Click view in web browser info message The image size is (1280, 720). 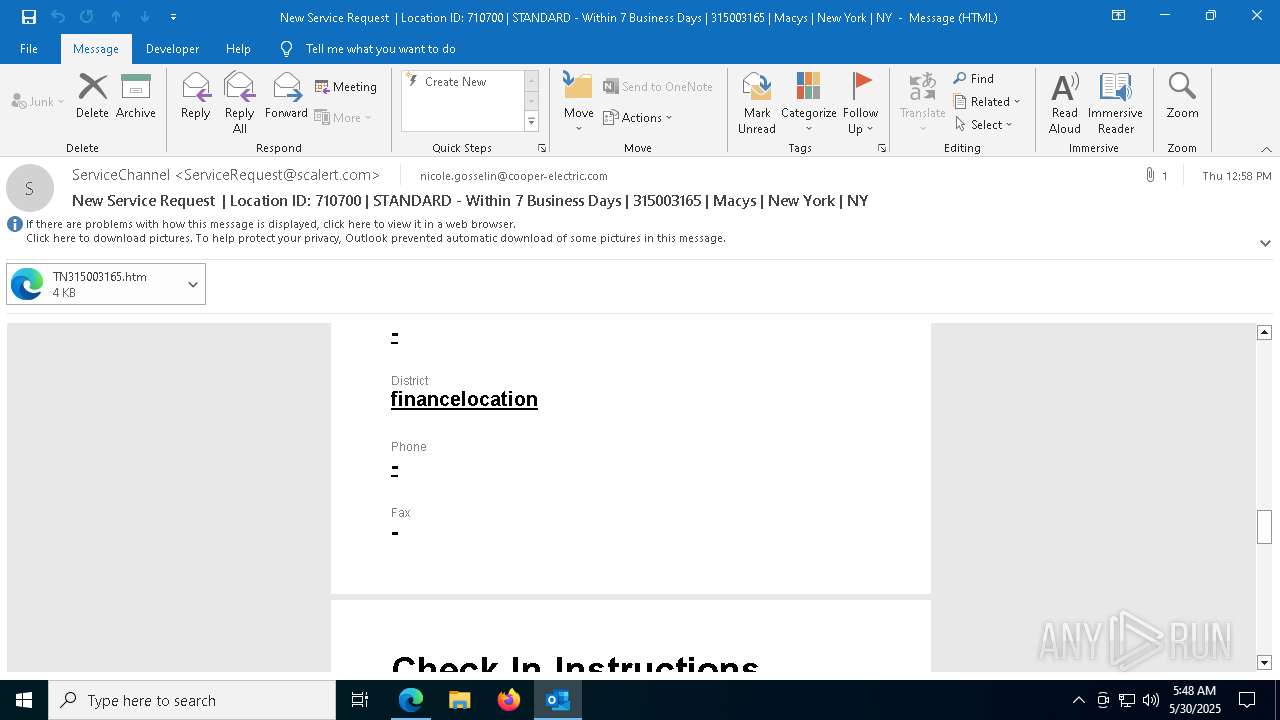271,225
